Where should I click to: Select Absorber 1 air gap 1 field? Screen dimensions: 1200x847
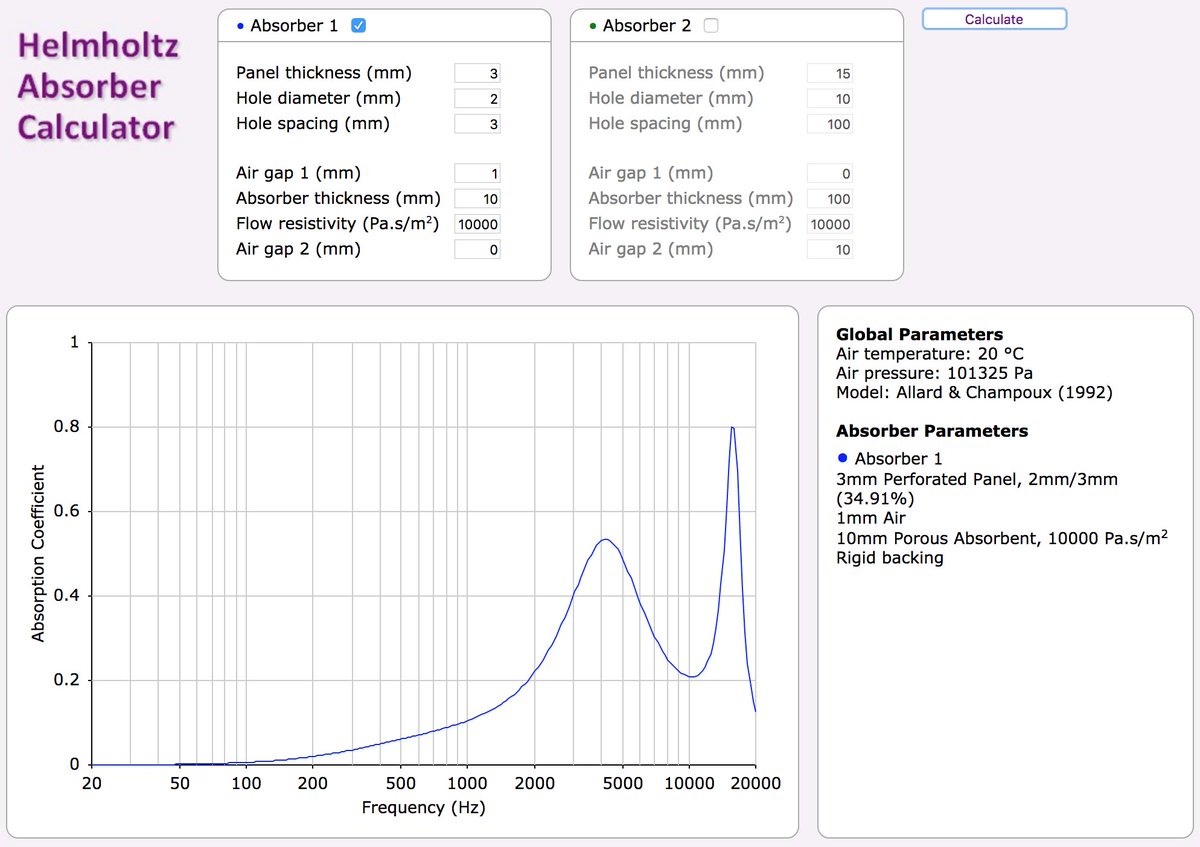coord(477,174)
